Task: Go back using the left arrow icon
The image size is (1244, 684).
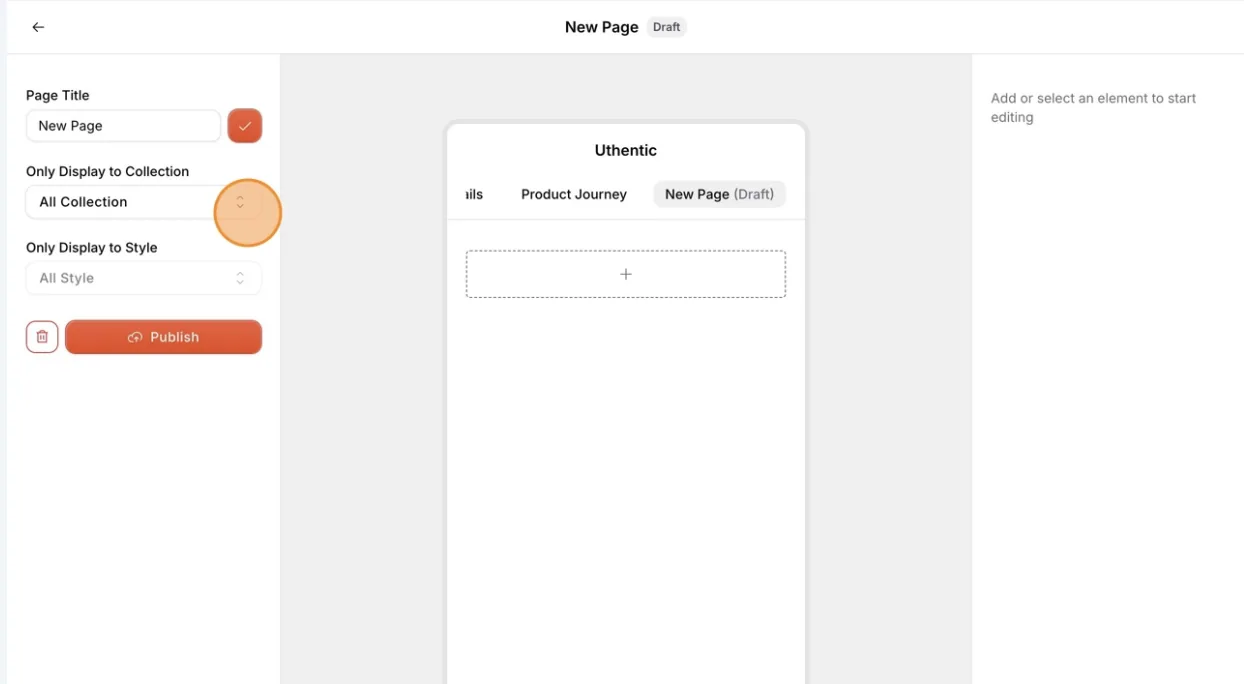Action: coord(38,27)
